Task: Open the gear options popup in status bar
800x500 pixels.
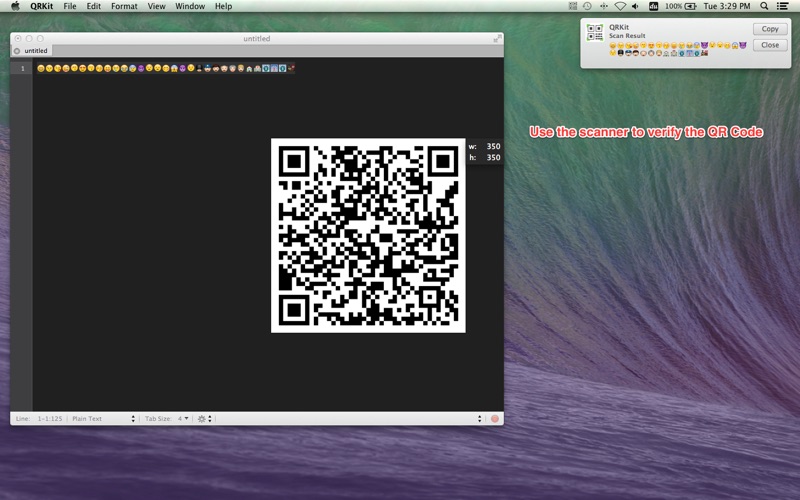Action: point(205,418)
